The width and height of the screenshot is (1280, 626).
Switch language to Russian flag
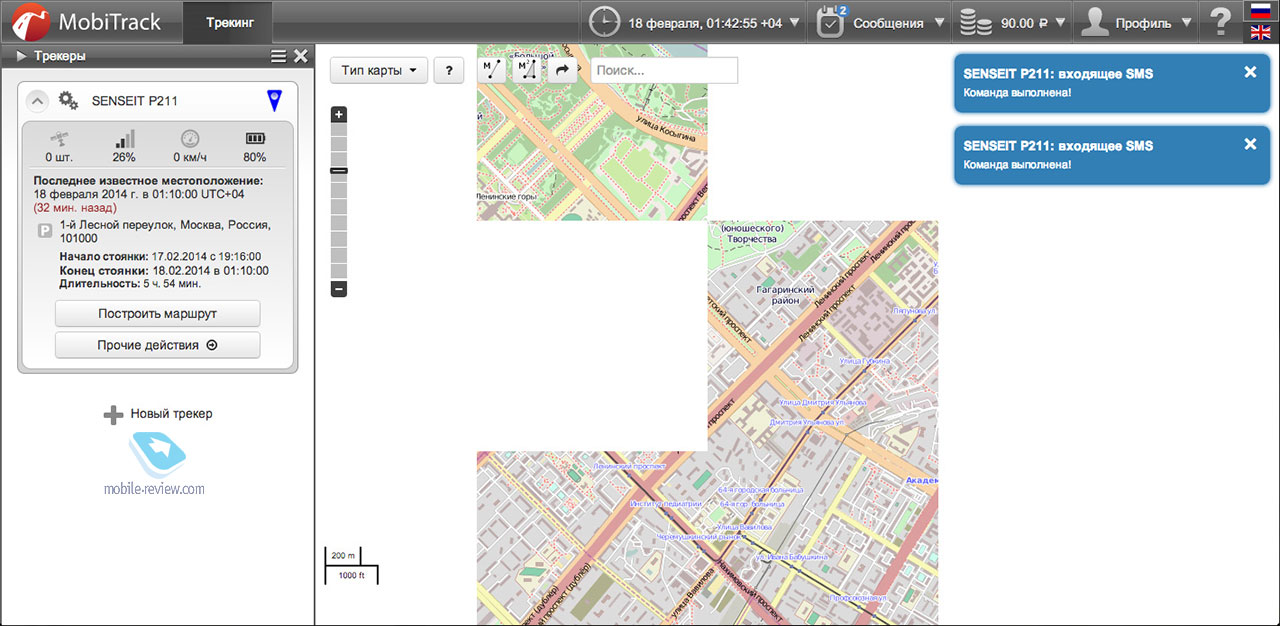coord(1261,11)
